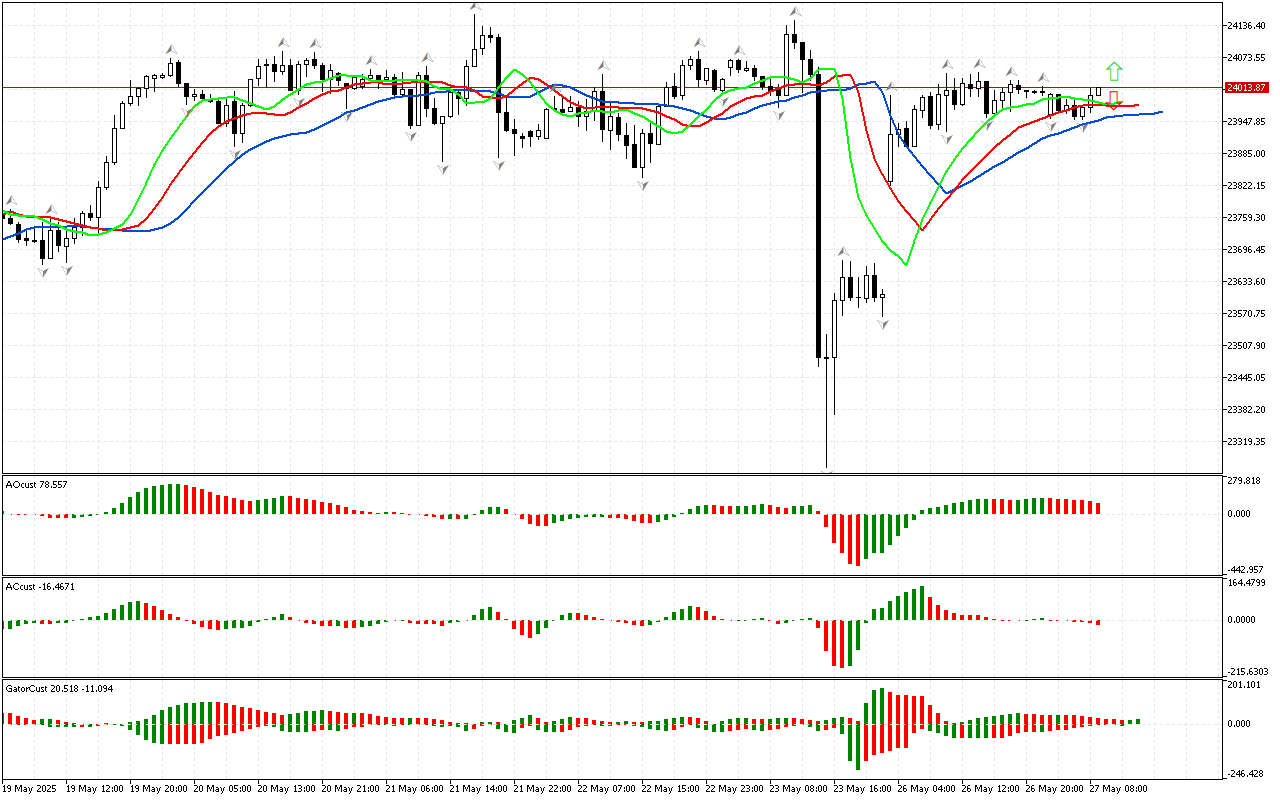The image size is (1280, 800).
Task: Select the right end of blue Alligator line
Action: pyautogui.click(x=1160, y=112)
